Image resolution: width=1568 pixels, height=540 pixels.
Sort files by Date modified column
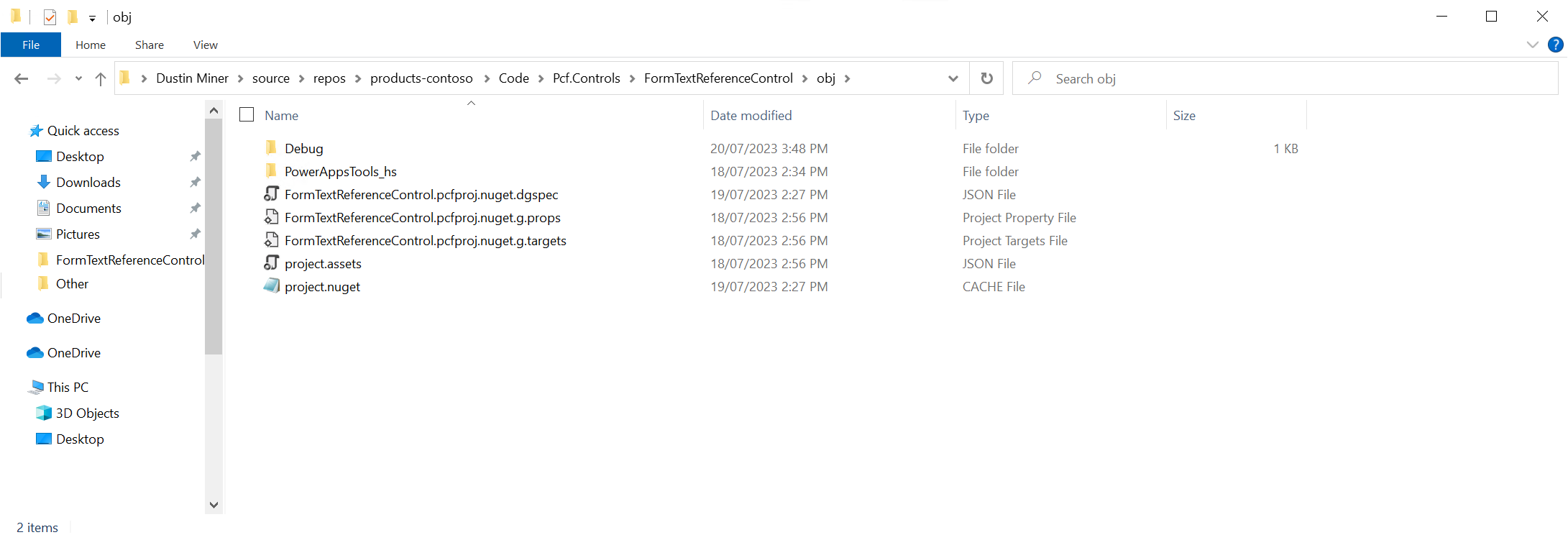tap(751, 115)
